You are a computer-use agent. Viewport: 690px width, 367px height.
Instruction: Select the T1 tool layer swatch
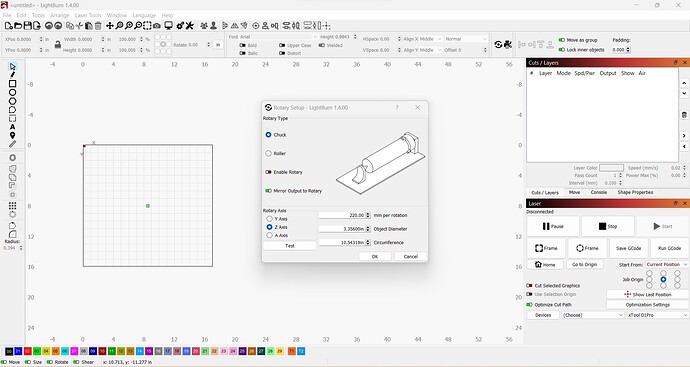(292, 351)
